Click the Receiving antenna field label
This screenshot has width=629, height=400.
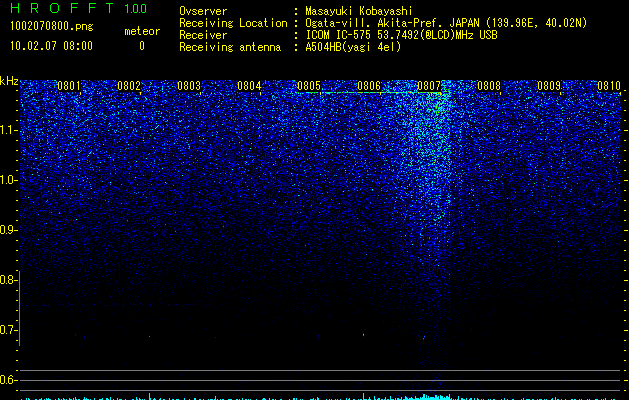point(230,47)
